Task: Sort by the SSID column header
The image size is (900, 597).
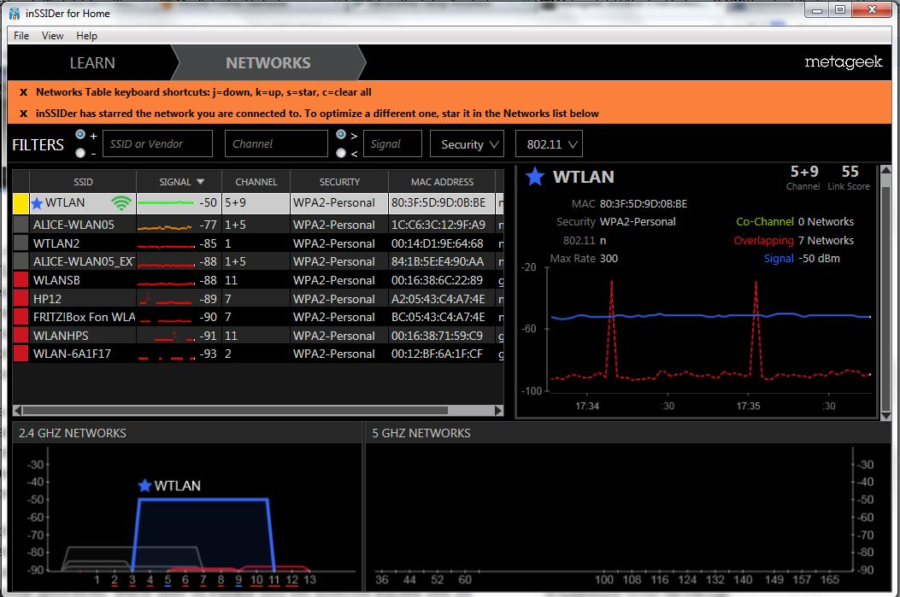Action: tap(83, 182)
